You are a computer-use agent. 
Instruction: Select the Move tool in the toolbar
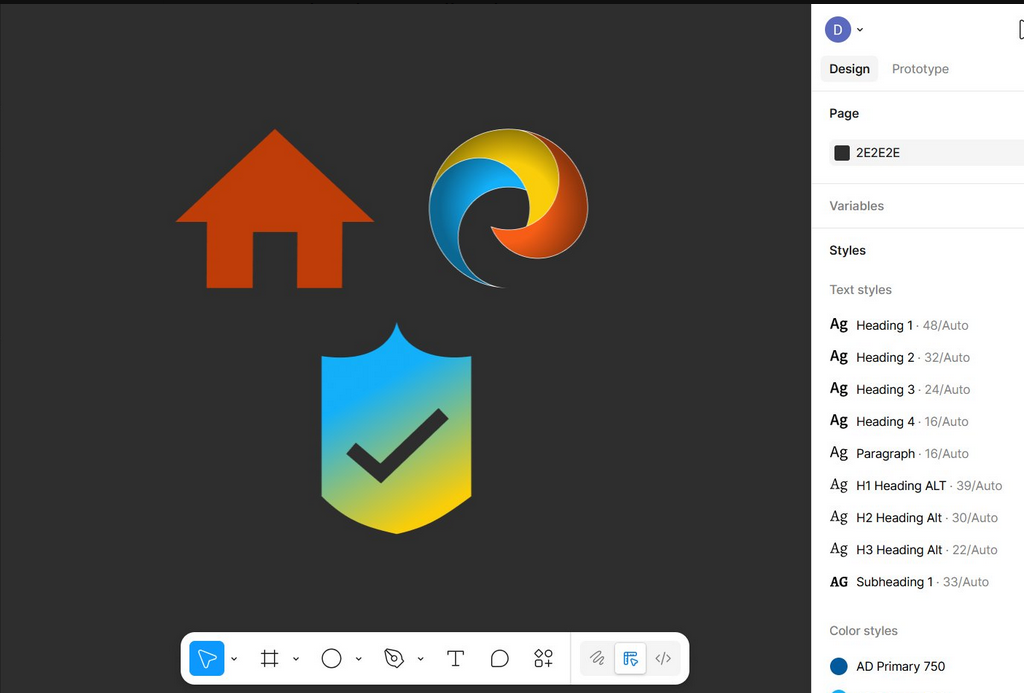[207, 658]
